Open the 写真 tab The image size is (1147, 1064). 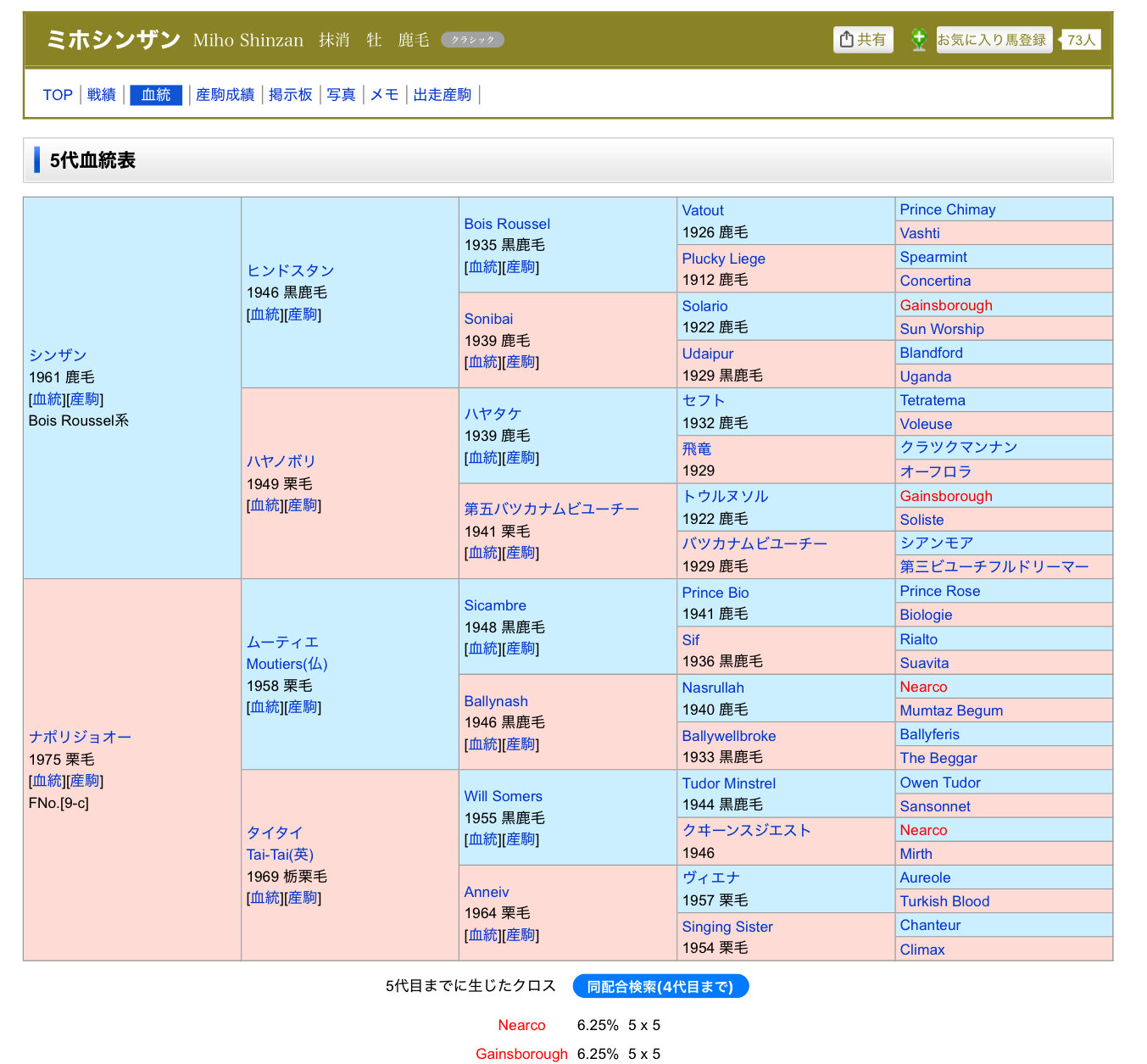tap(341, 95)
